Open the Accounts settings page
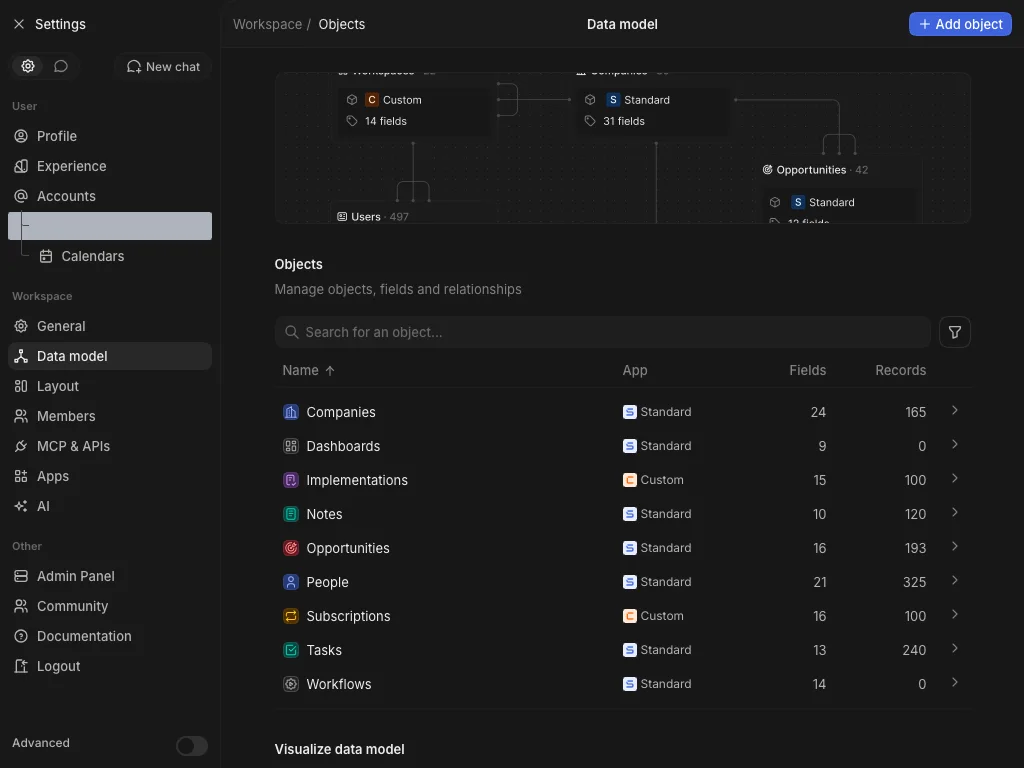The height and width of the screenshot is (768, 1024). (110, 196)
